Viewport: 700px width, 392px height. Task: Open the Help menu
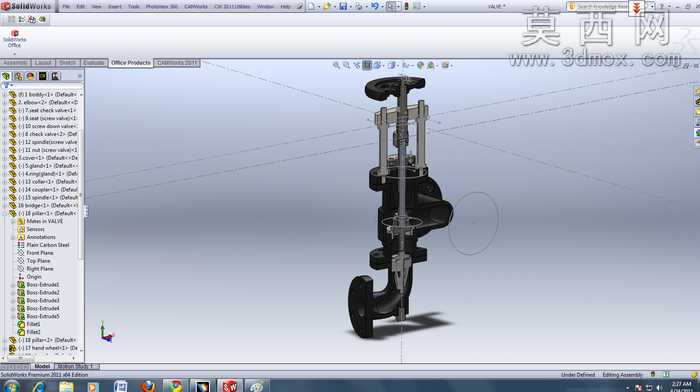coord(285,6)
